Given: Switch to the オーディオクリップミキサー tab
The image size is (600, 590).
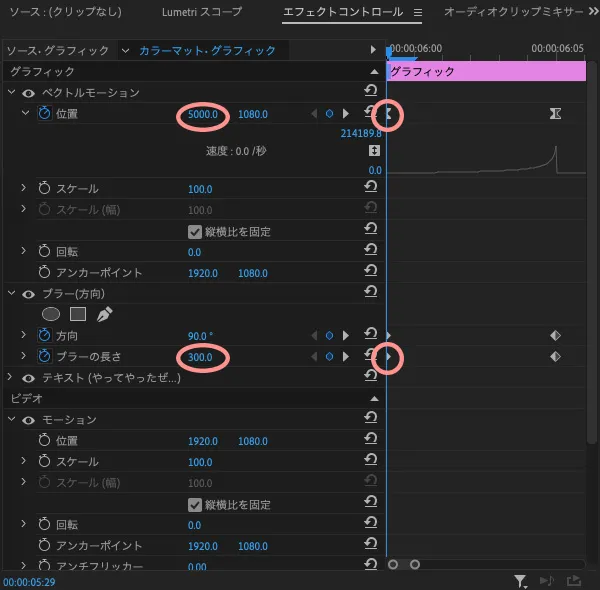Looking at the screenshot, I should (x=515, y=13).
